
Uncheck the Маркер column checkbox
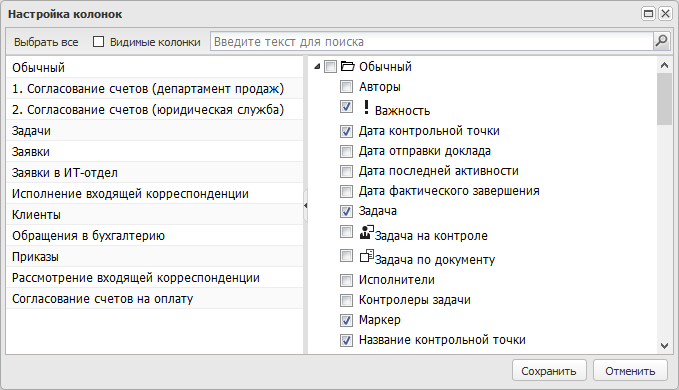point(346,320)
